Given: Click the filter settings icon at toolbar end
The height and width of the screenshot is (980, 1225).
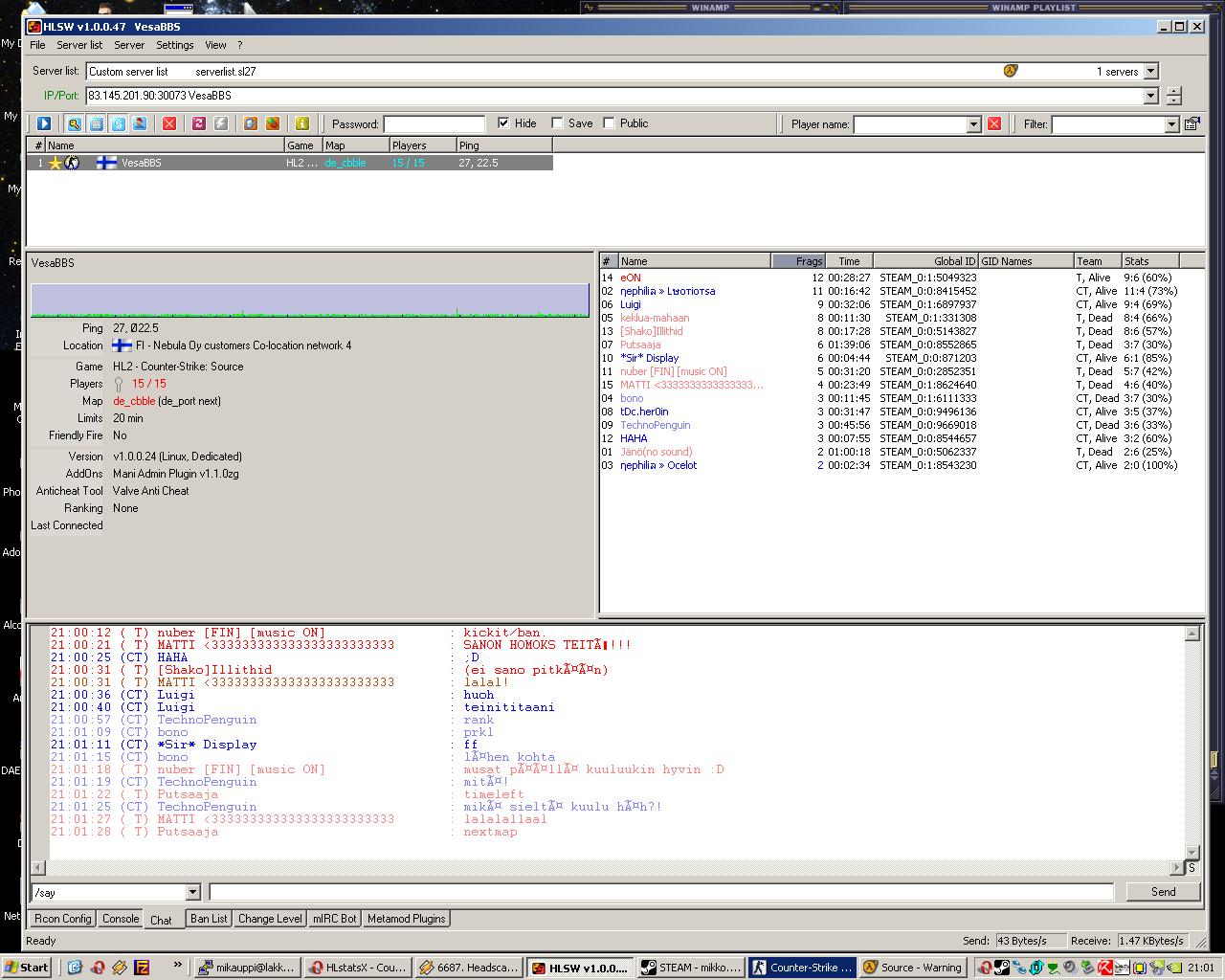Looking at the screenshot, I should coord(1192,123).
